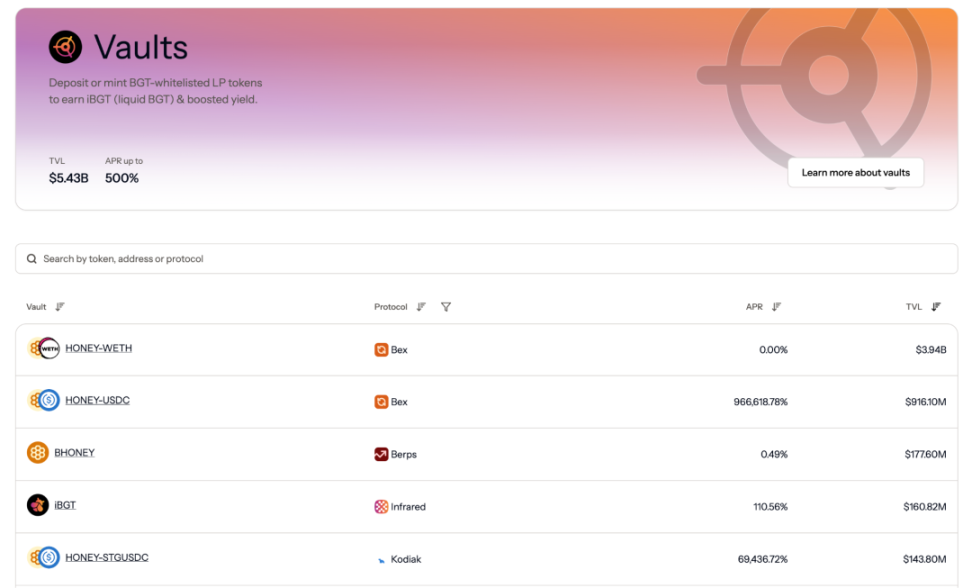Click the 110.56% APR value

(771, 507)
